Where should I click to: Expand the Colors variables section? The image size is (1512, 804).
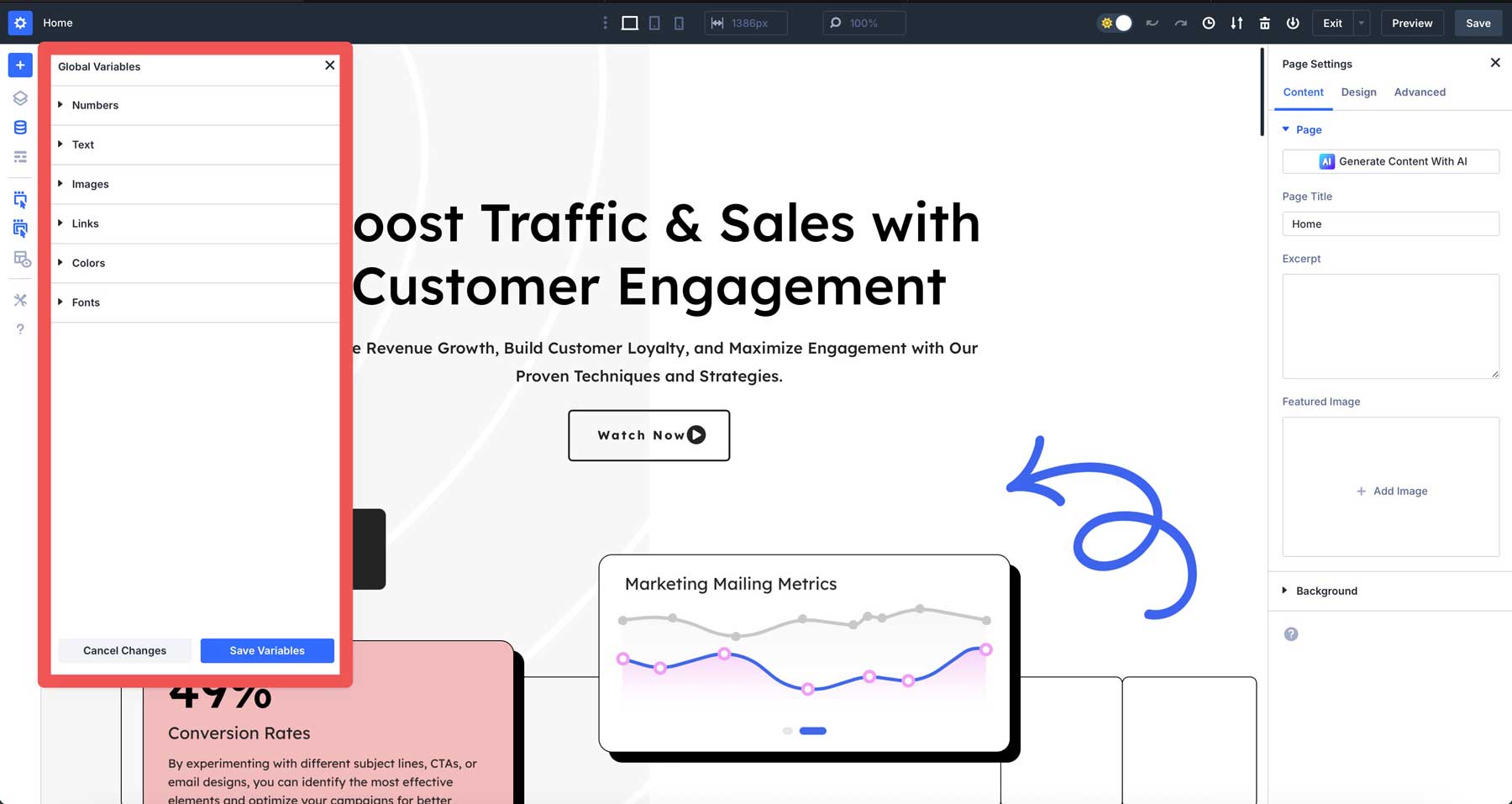[x=88, y=263]
